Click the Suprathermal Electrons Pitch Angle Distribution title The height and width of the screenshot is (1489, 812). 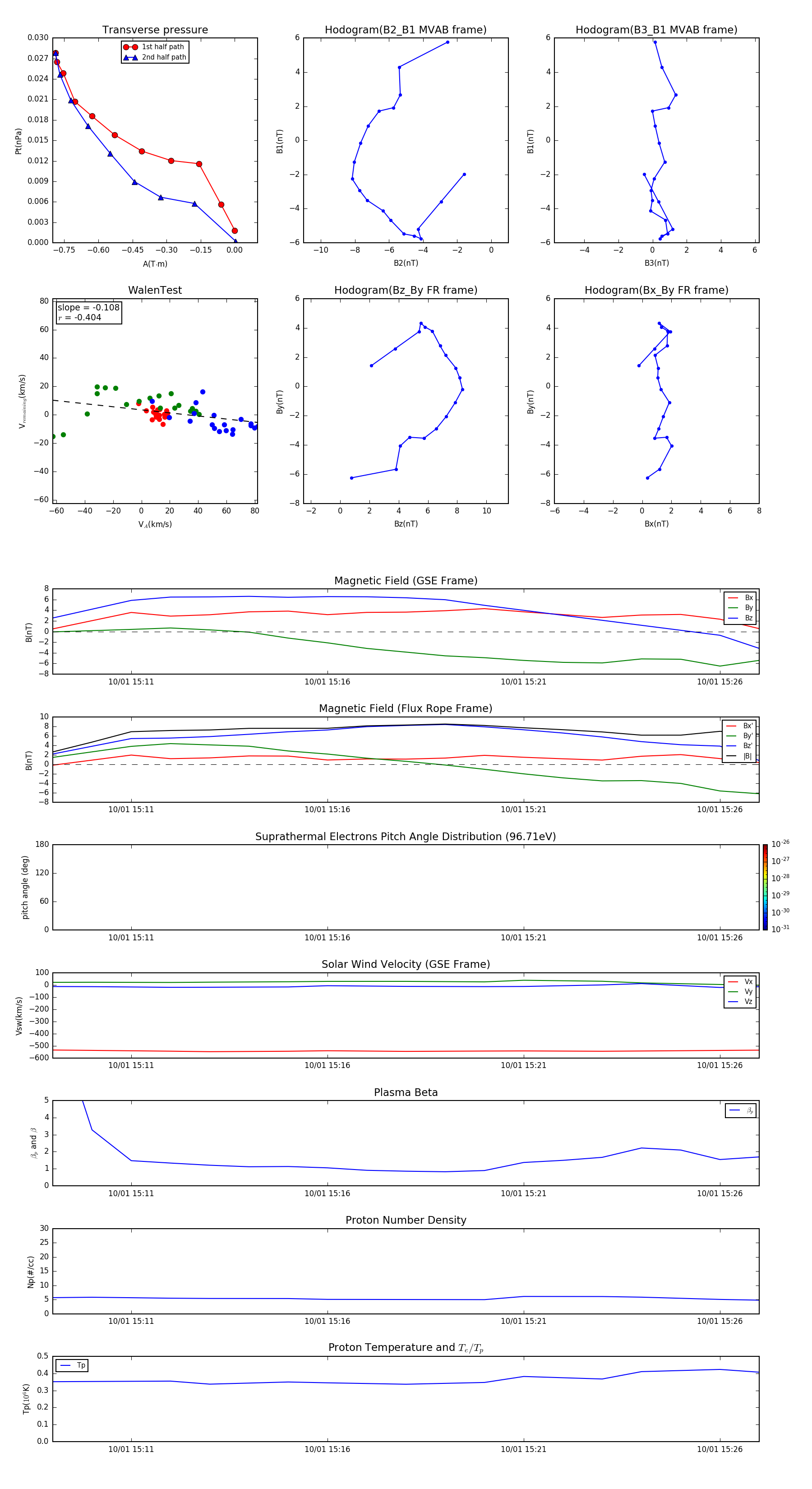click(406, 837)
